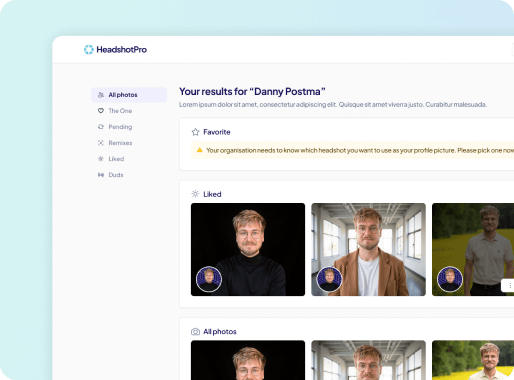Click the Liked section heading text
The height and width of the screenshot is (380, 514).
(212, 194)
